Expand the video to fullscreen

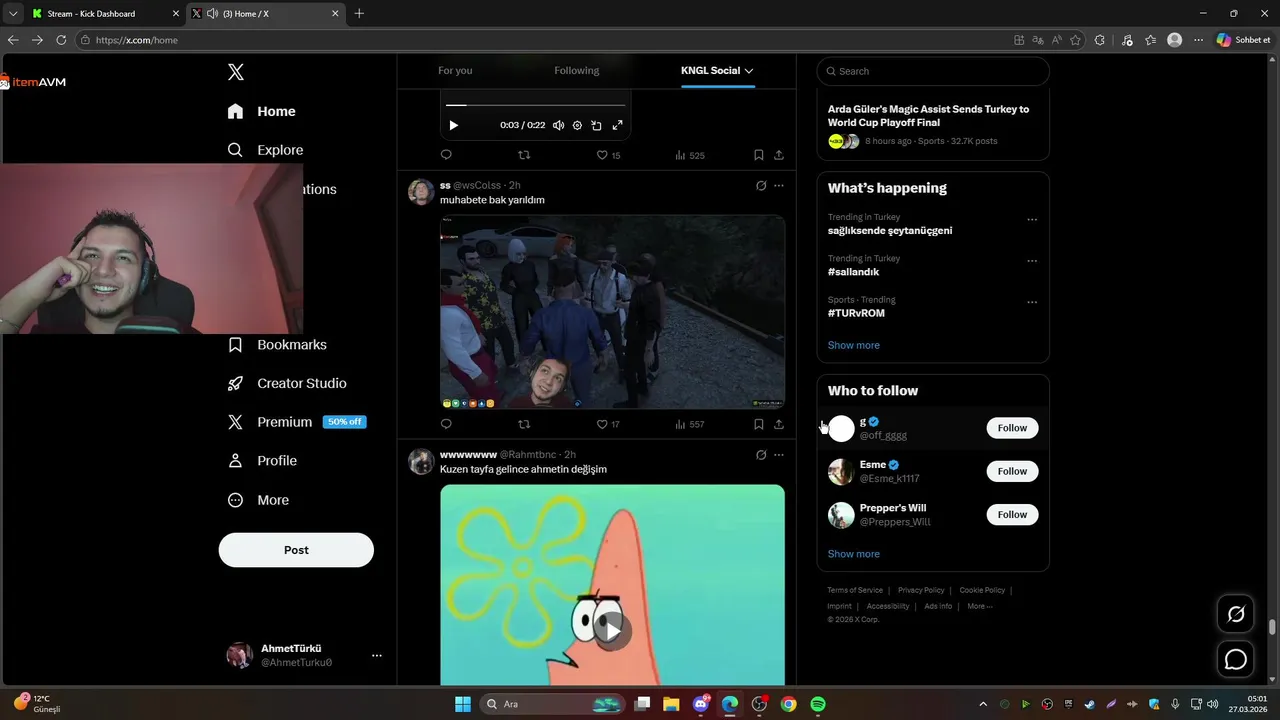617,125
